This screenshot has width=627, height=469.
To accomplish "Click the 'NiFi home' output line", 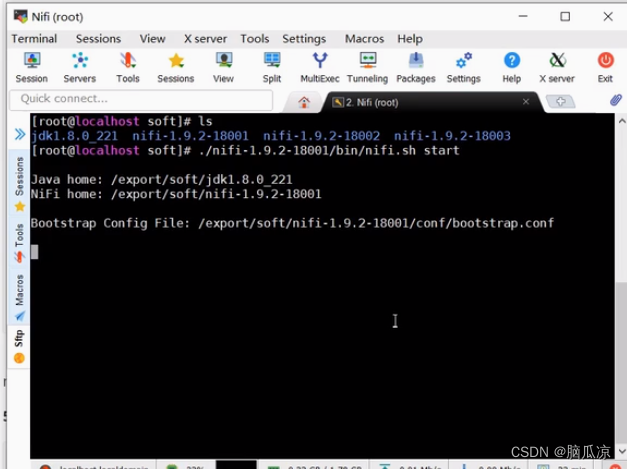I will click(176, 194).
